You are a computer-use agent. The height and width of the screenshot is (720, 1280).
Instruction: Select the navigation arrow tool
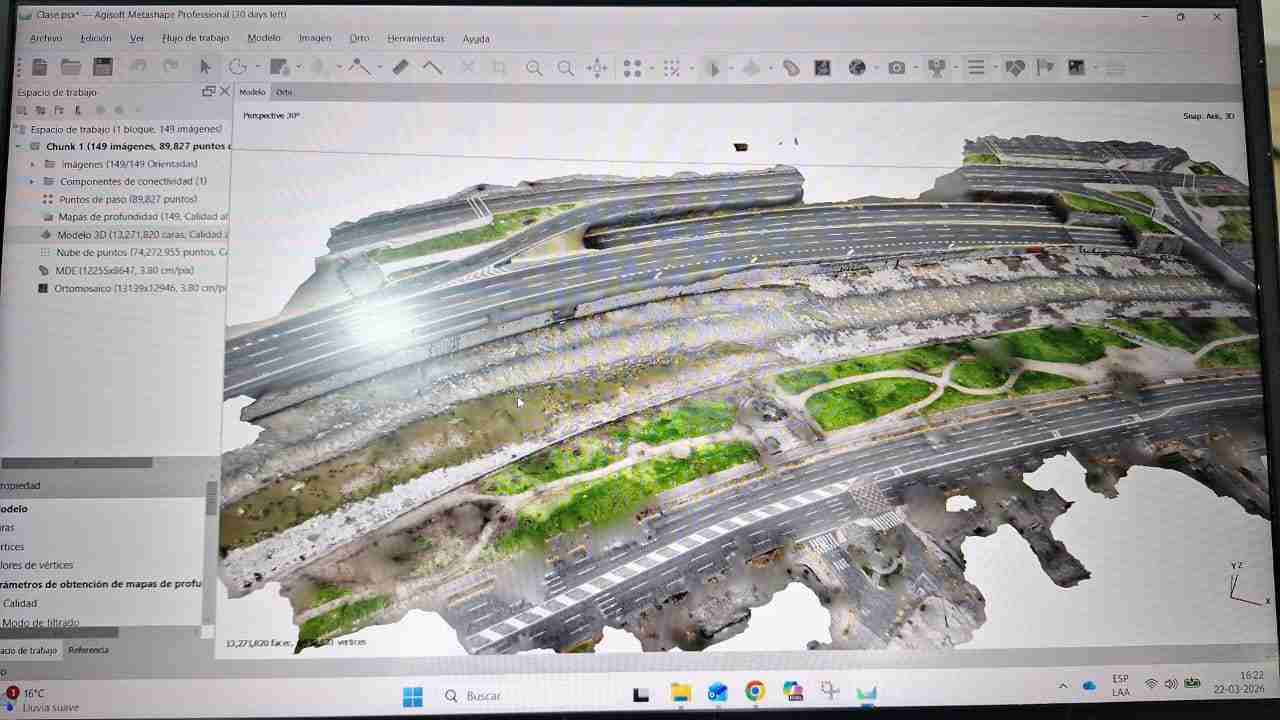pyautogui.click(x=204, y=67)
